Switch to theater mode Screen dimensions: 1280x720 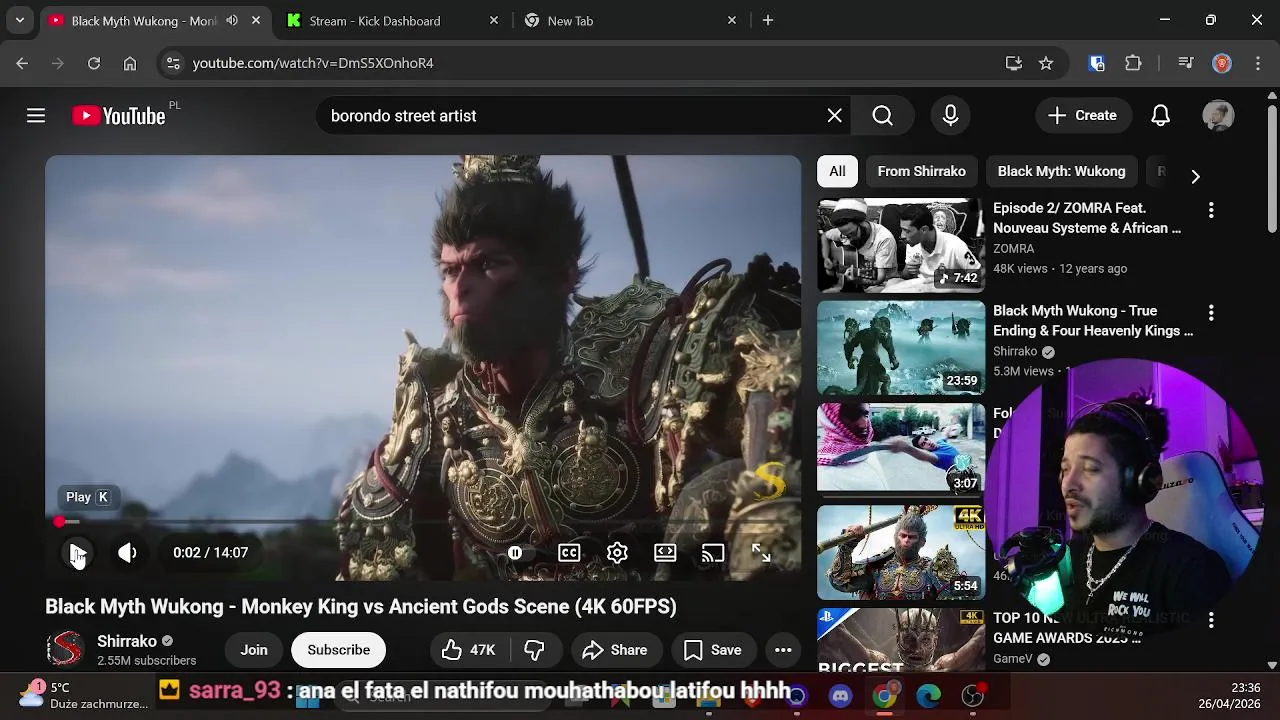[x=665, y=553]
